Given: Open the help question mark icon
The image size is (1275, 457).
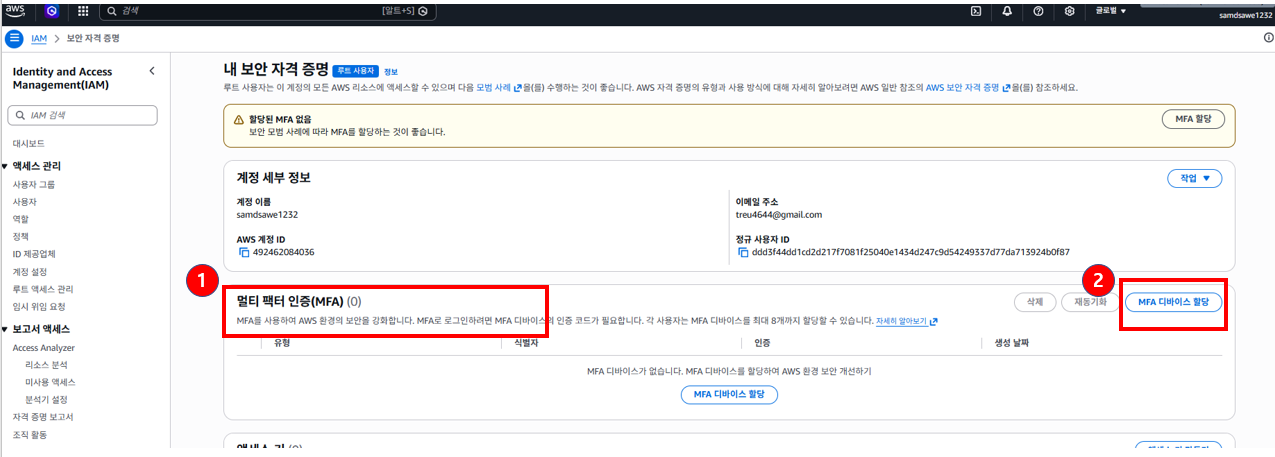Looking at the screenshot, I should point(1038,11).
